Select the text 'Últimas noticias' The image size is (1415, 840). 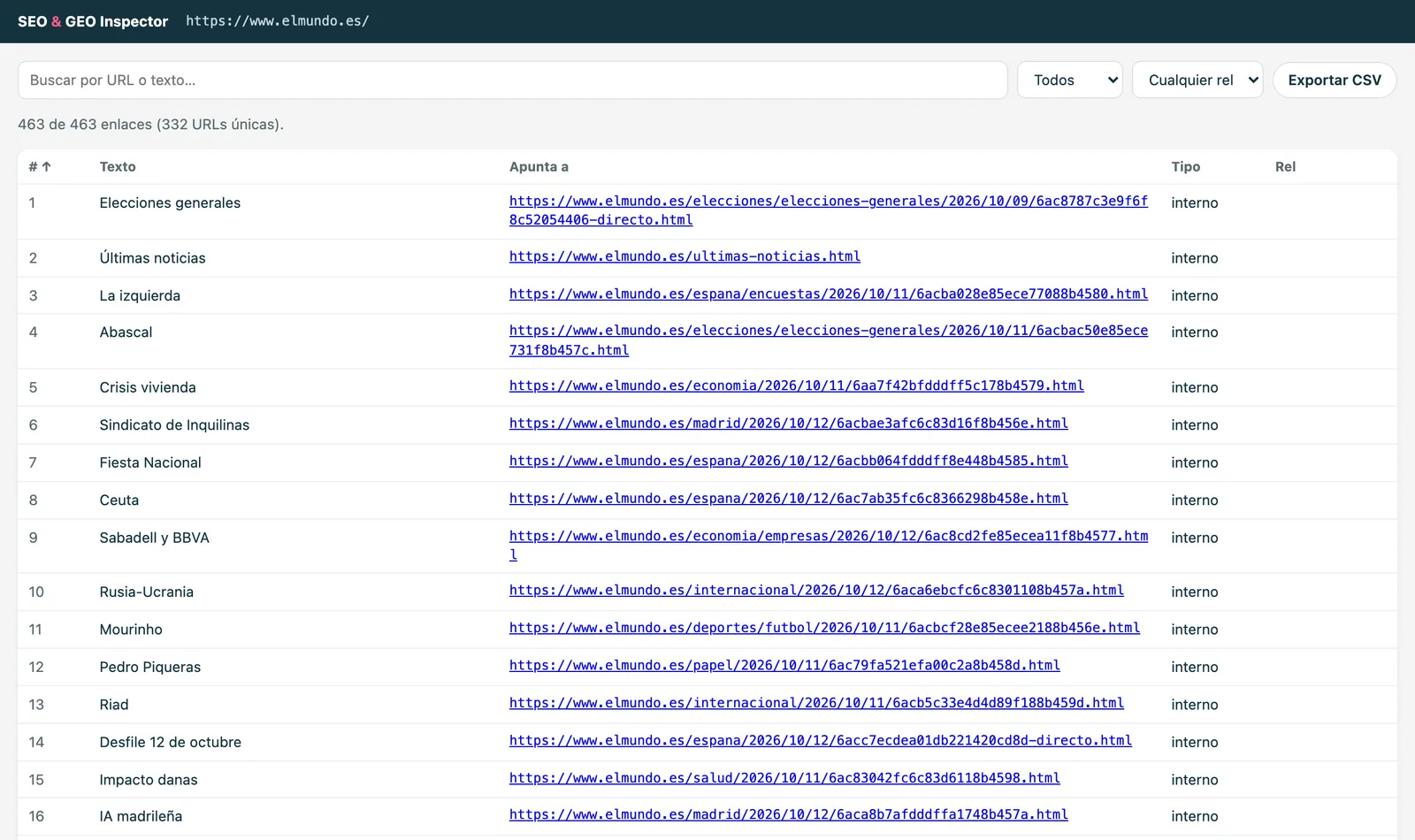(152, 258)
